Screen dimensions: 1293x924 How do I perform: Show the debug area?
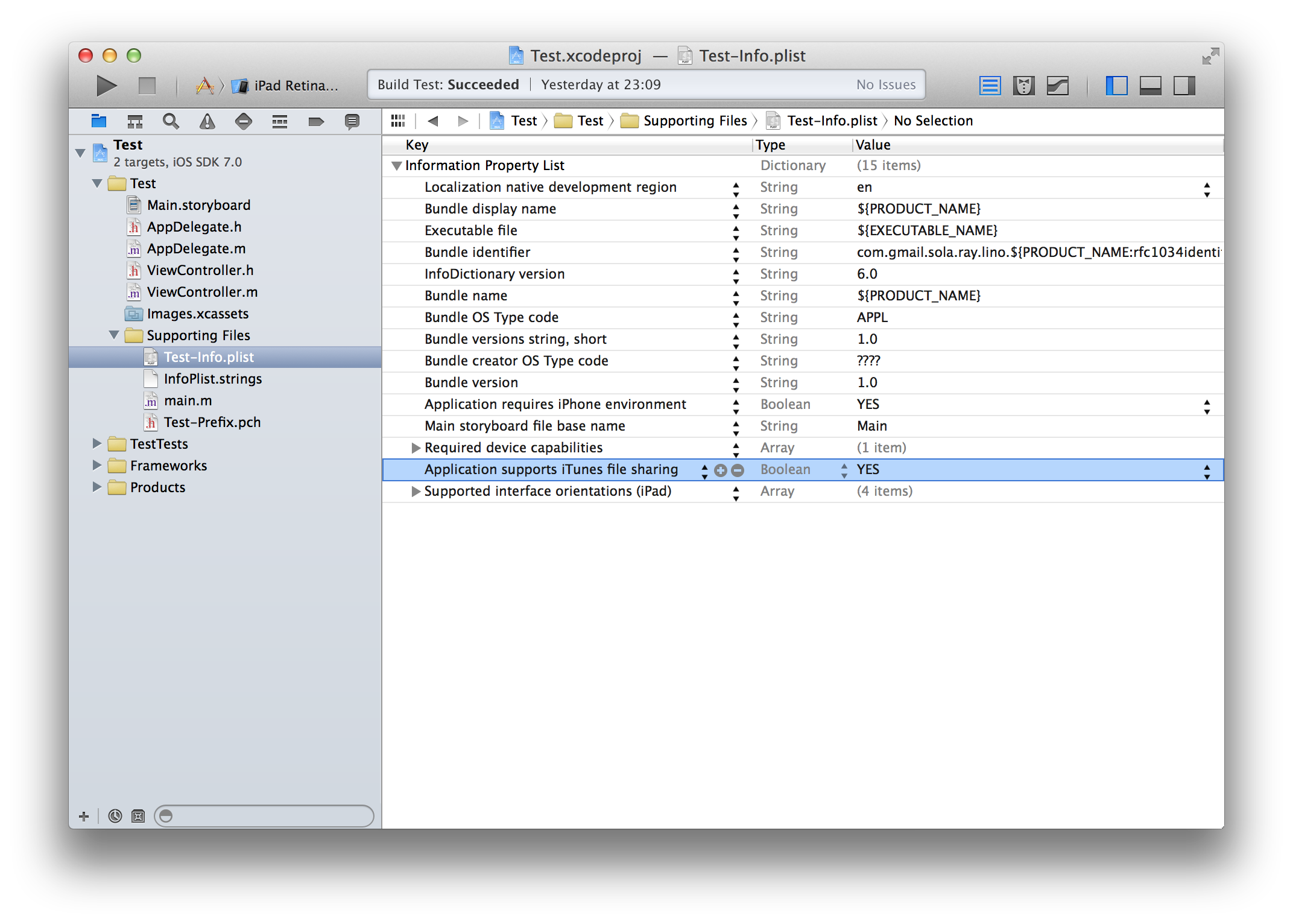pos(1151,85)
